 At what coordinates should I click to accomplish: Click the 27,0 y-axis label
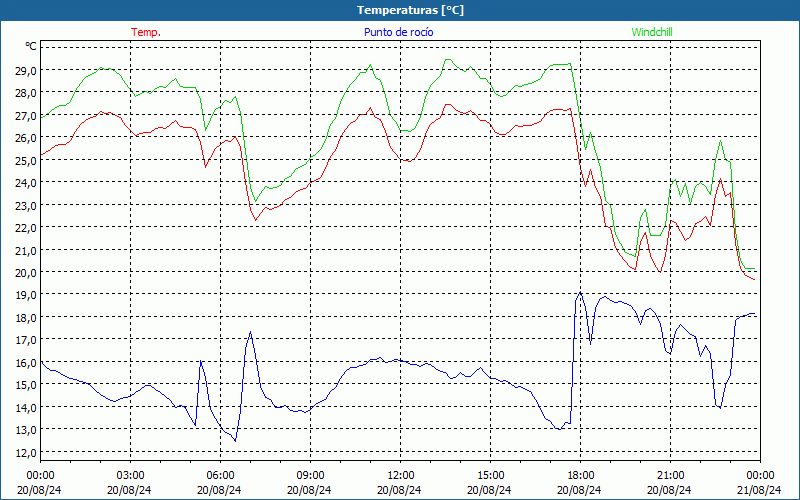point(26,115)
